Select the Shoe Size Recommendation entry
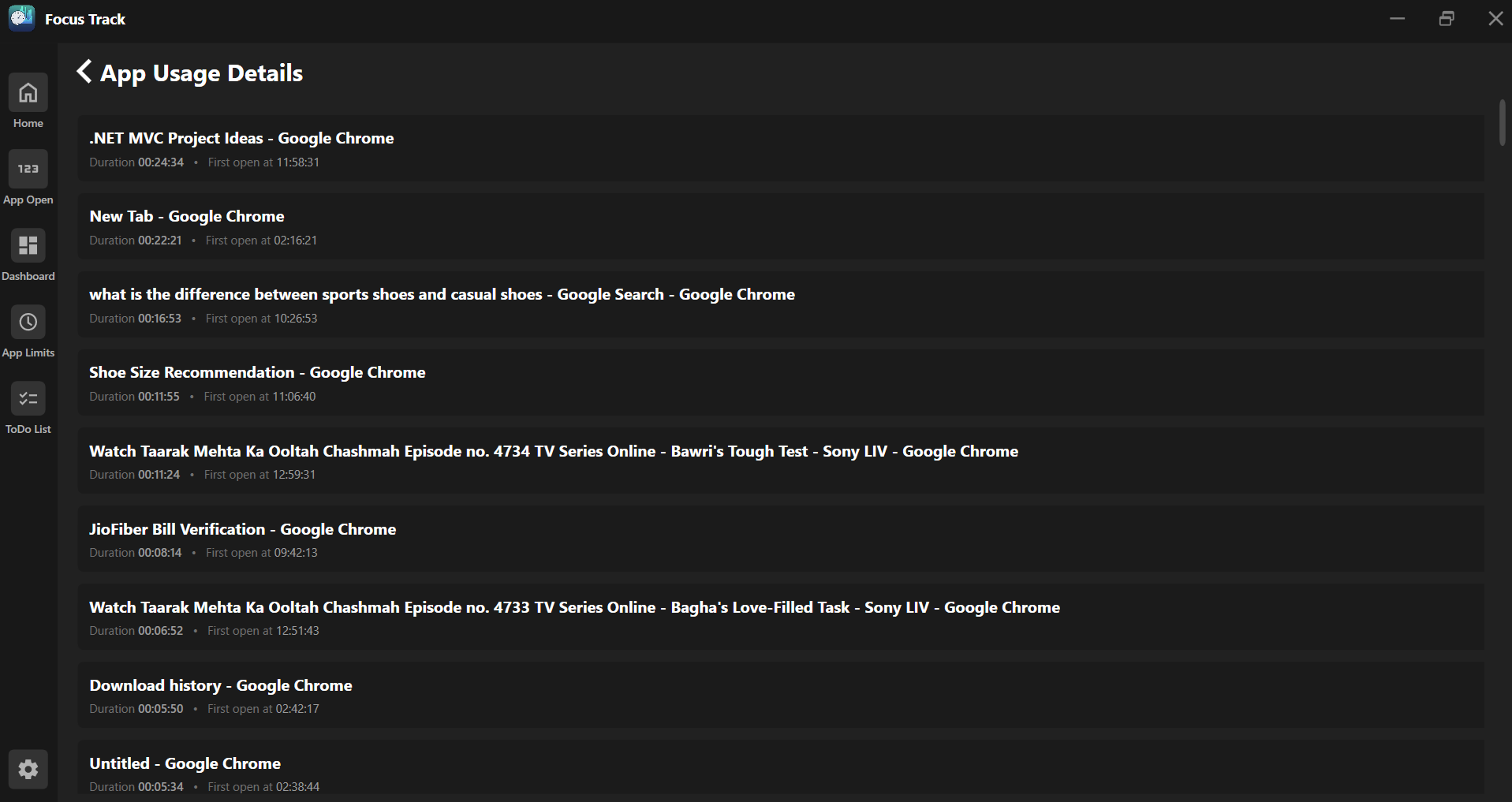The height and width of the screenshot is (802, 1512). point(781,382)
